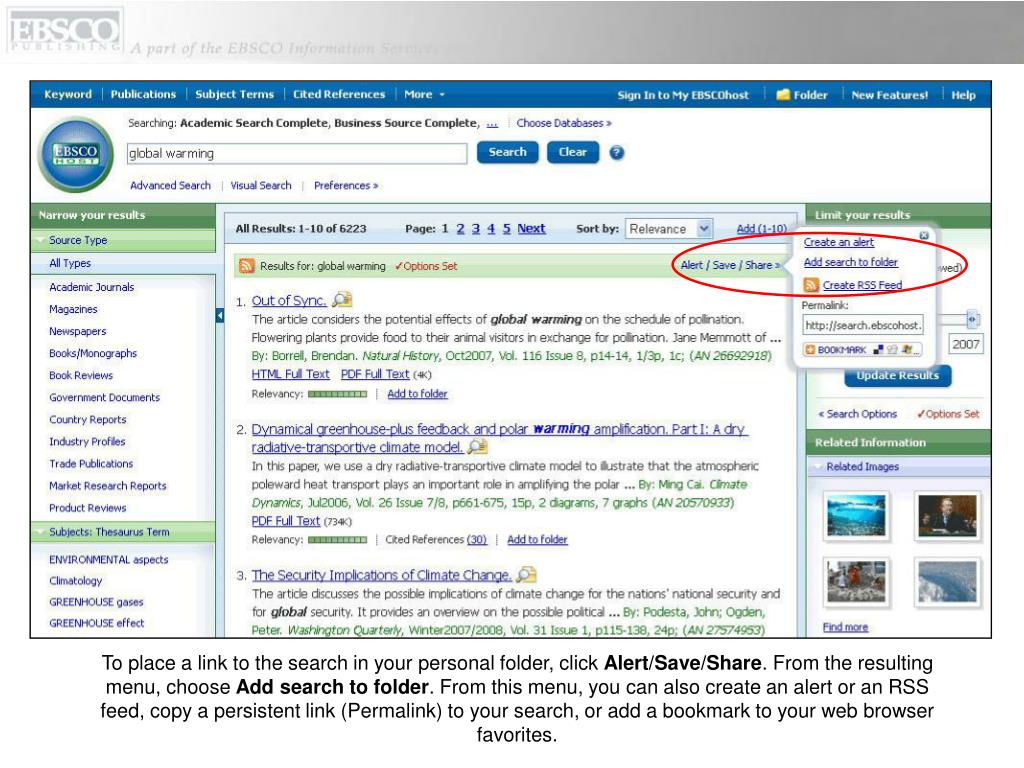Open the ocean related image thumbnail

pos(856,515)
